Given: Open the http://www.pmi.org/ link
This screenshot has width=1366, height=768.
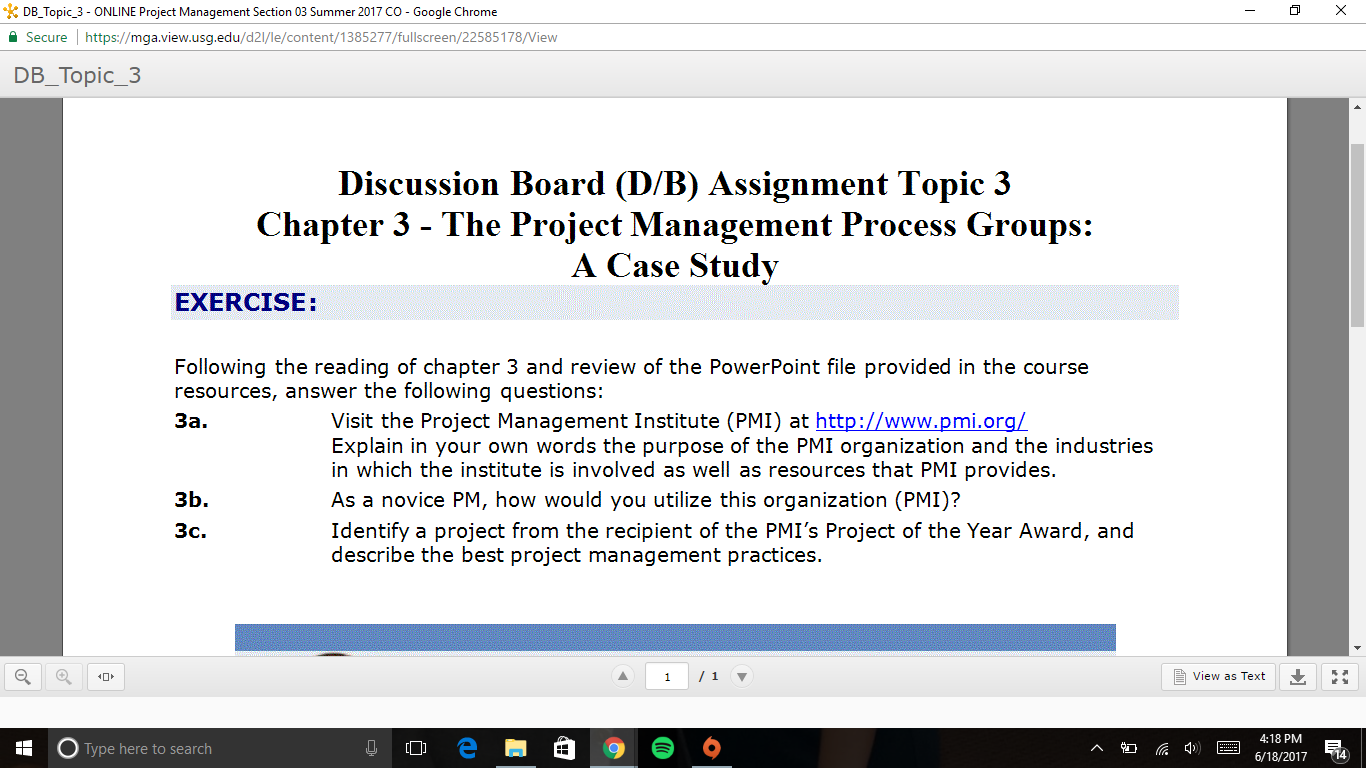Looking at the screenshot, I should 921,421.
